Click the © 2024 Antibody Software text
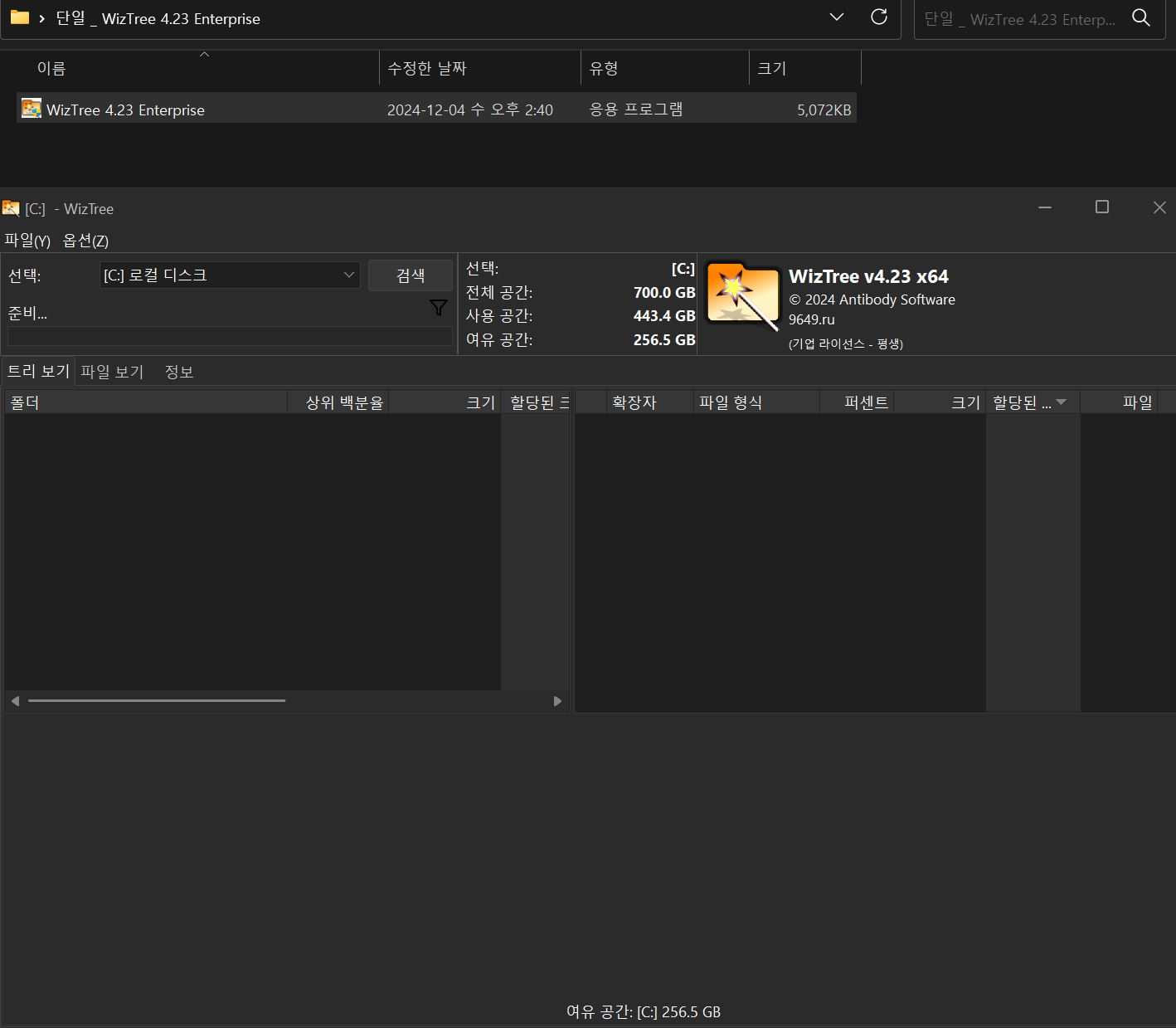Viewport: 1176px width, 1028px height. point(872,300)
